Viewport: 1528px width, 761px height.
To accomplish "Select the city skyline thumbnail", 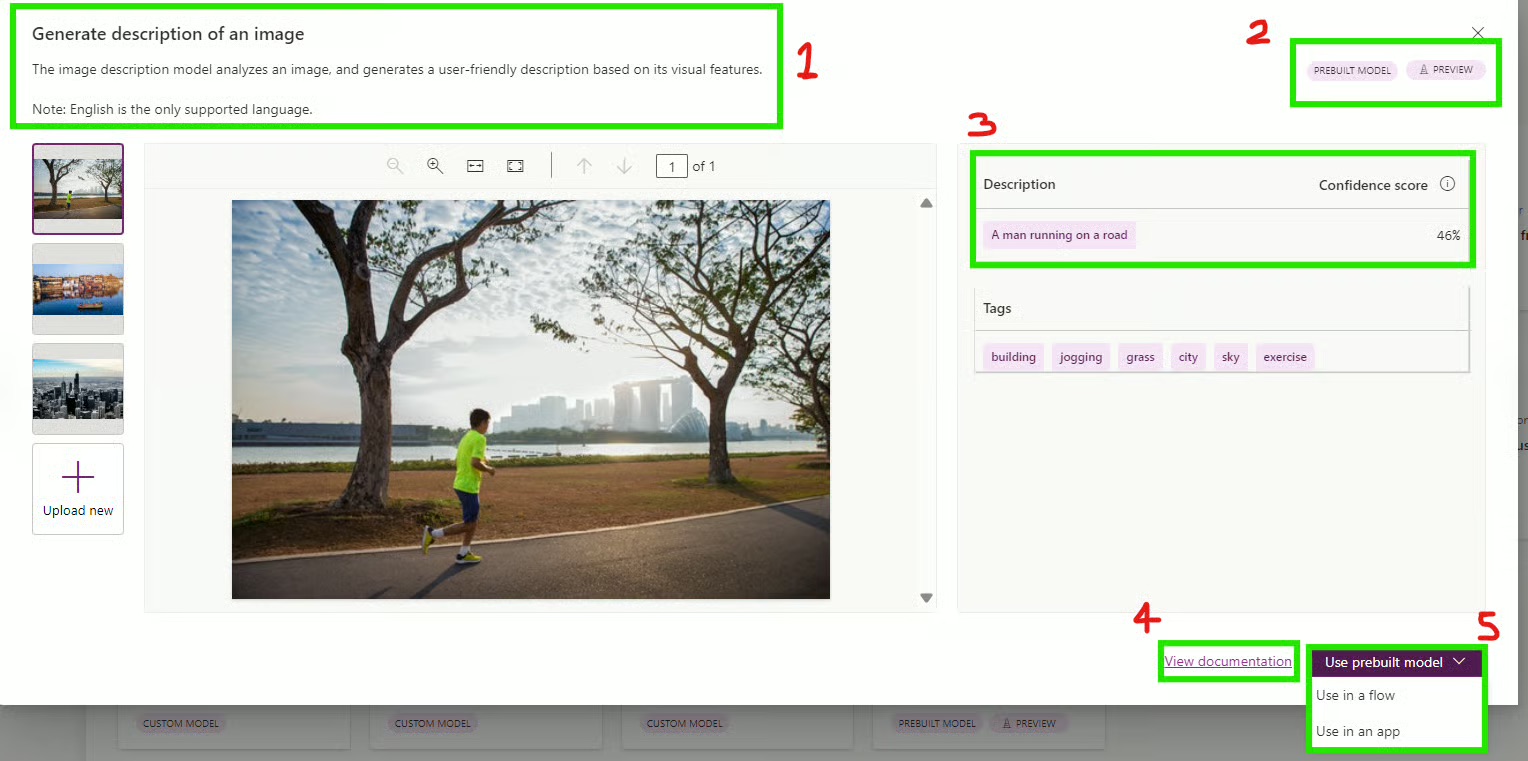I will (78, 389).
